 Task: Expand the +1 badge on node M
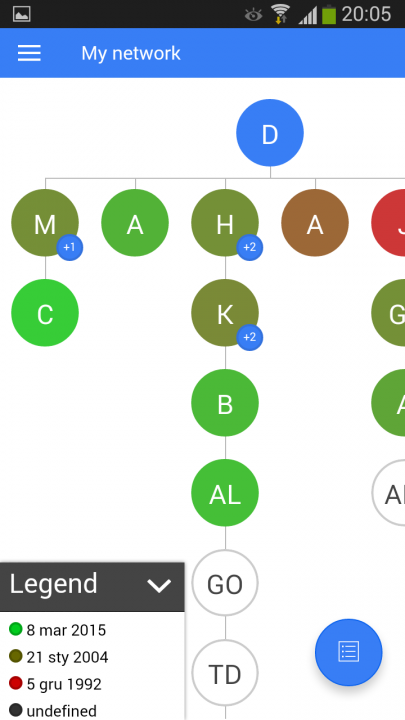click(x=69, y=248)
